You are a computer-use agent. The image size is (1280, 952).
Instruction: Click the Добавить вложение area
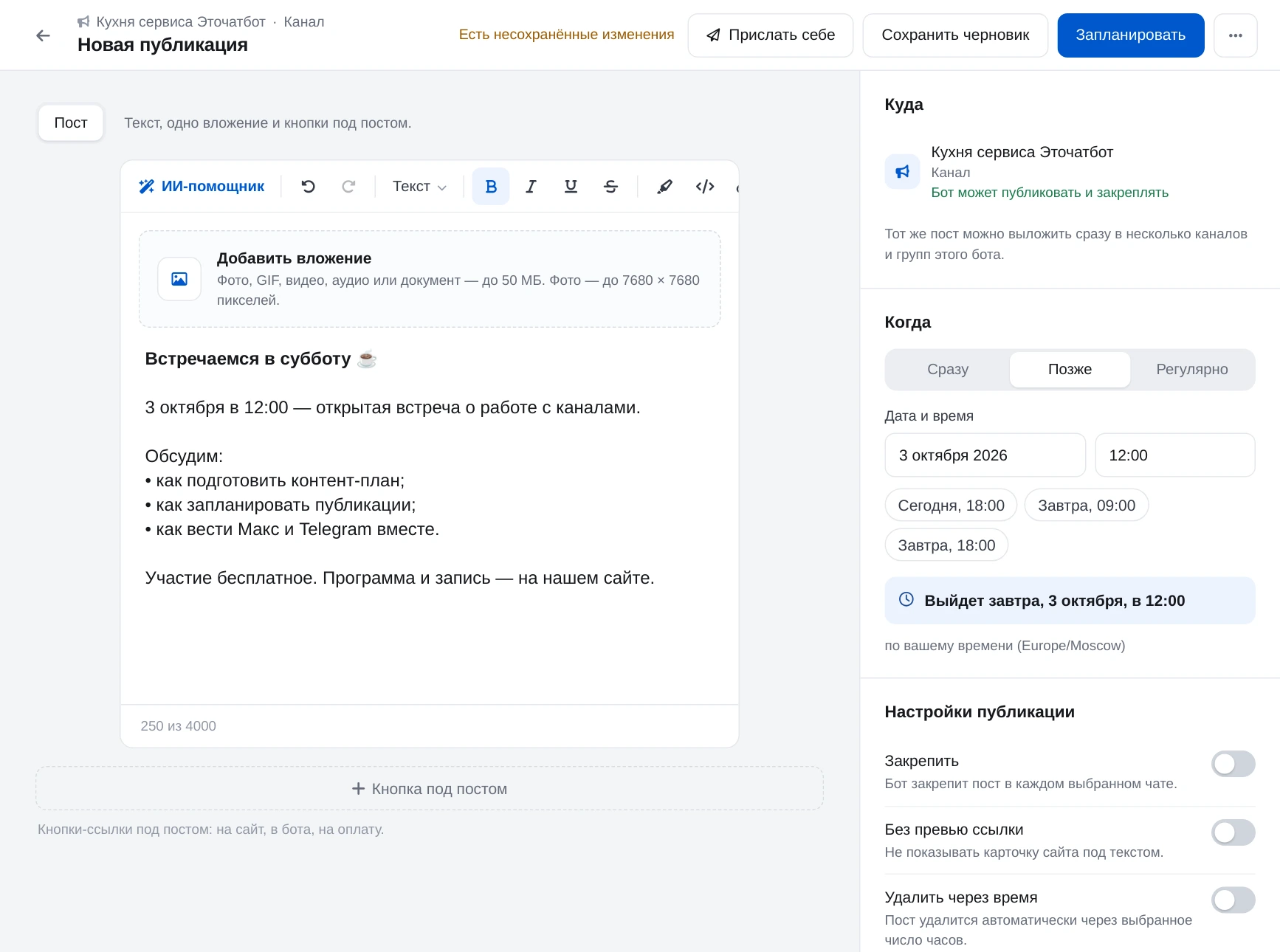(x=430, y=279)
